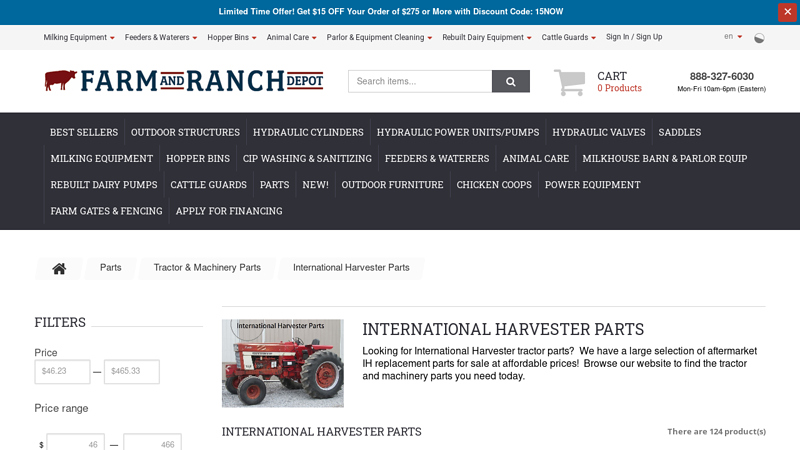The height and width of the screenshot is (450, 800).
Task: Open REBUILT DAIRY PUMPS menu
Action: (104, 185)
